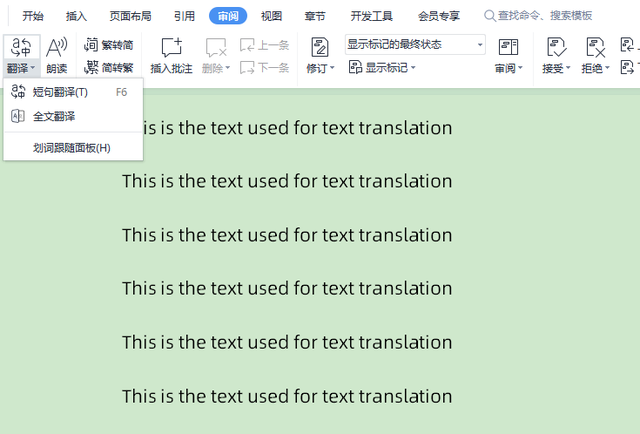
Task: Switch to the 章节 tab
Action: [315, 16]
